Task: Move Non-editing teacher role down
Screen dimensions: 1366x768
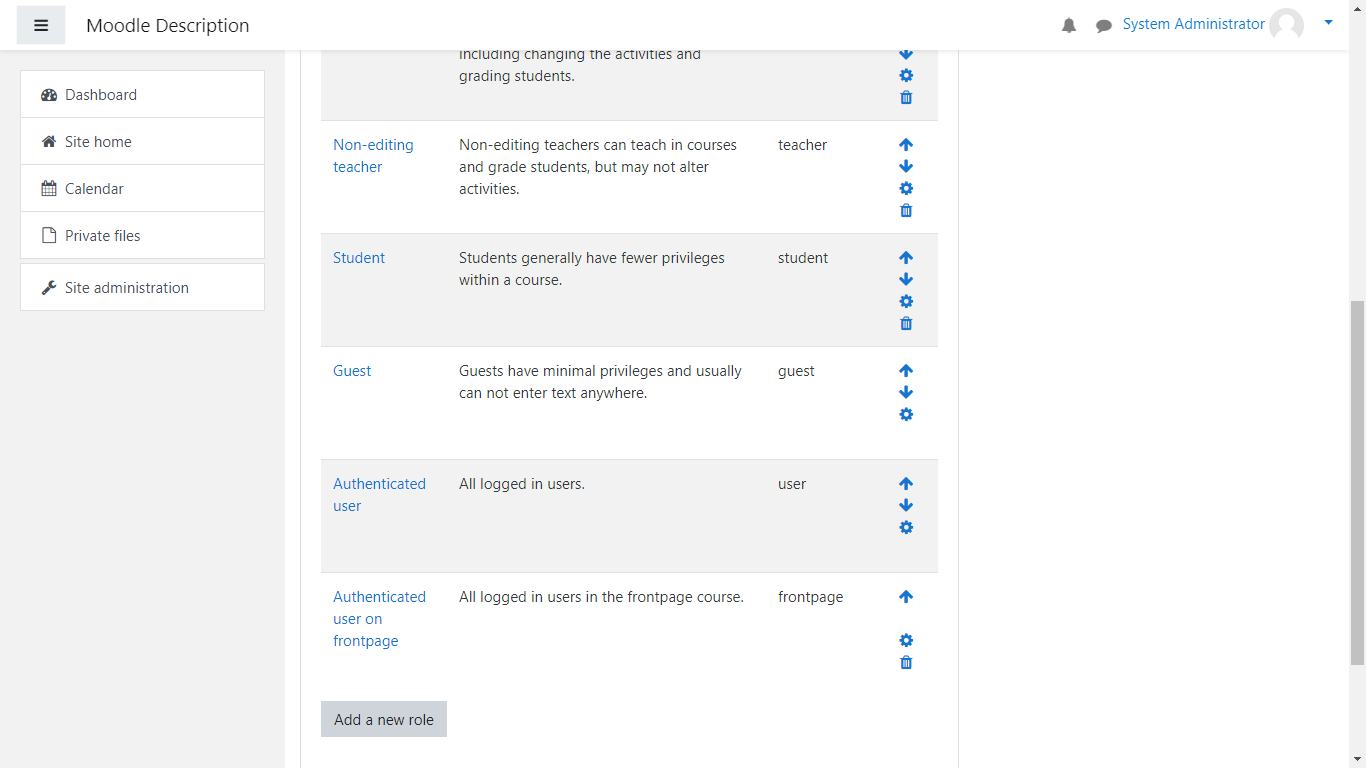Action: (906, 167)
